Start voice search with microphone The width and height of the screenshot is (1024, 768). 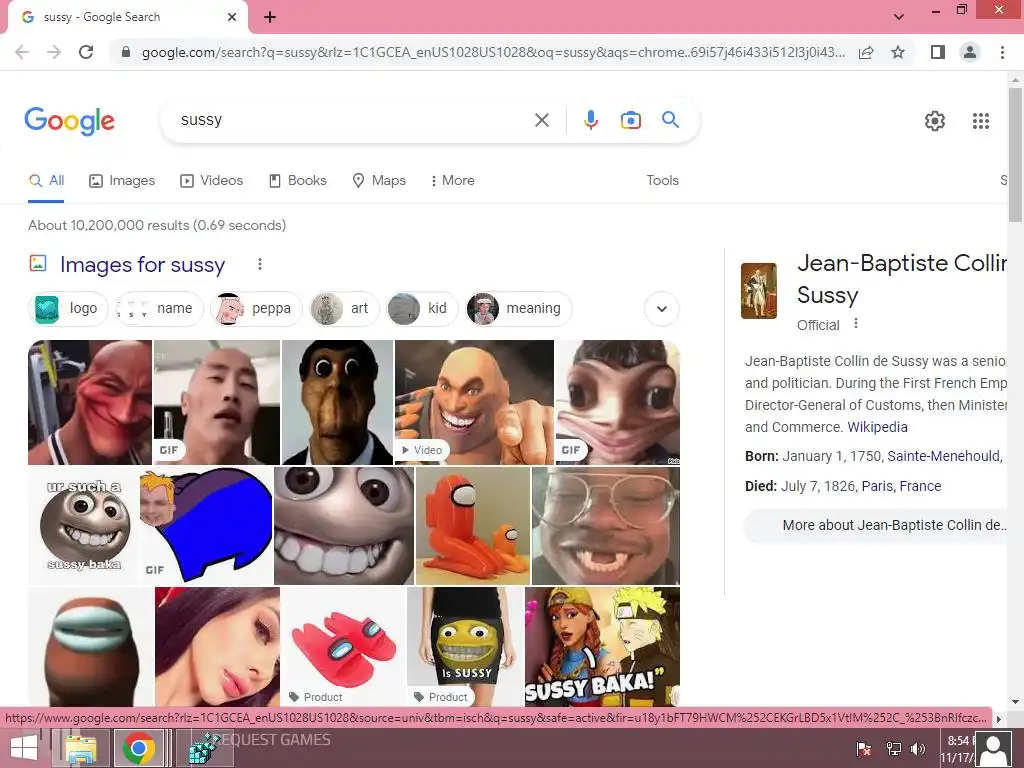click(x=590, y=120)
